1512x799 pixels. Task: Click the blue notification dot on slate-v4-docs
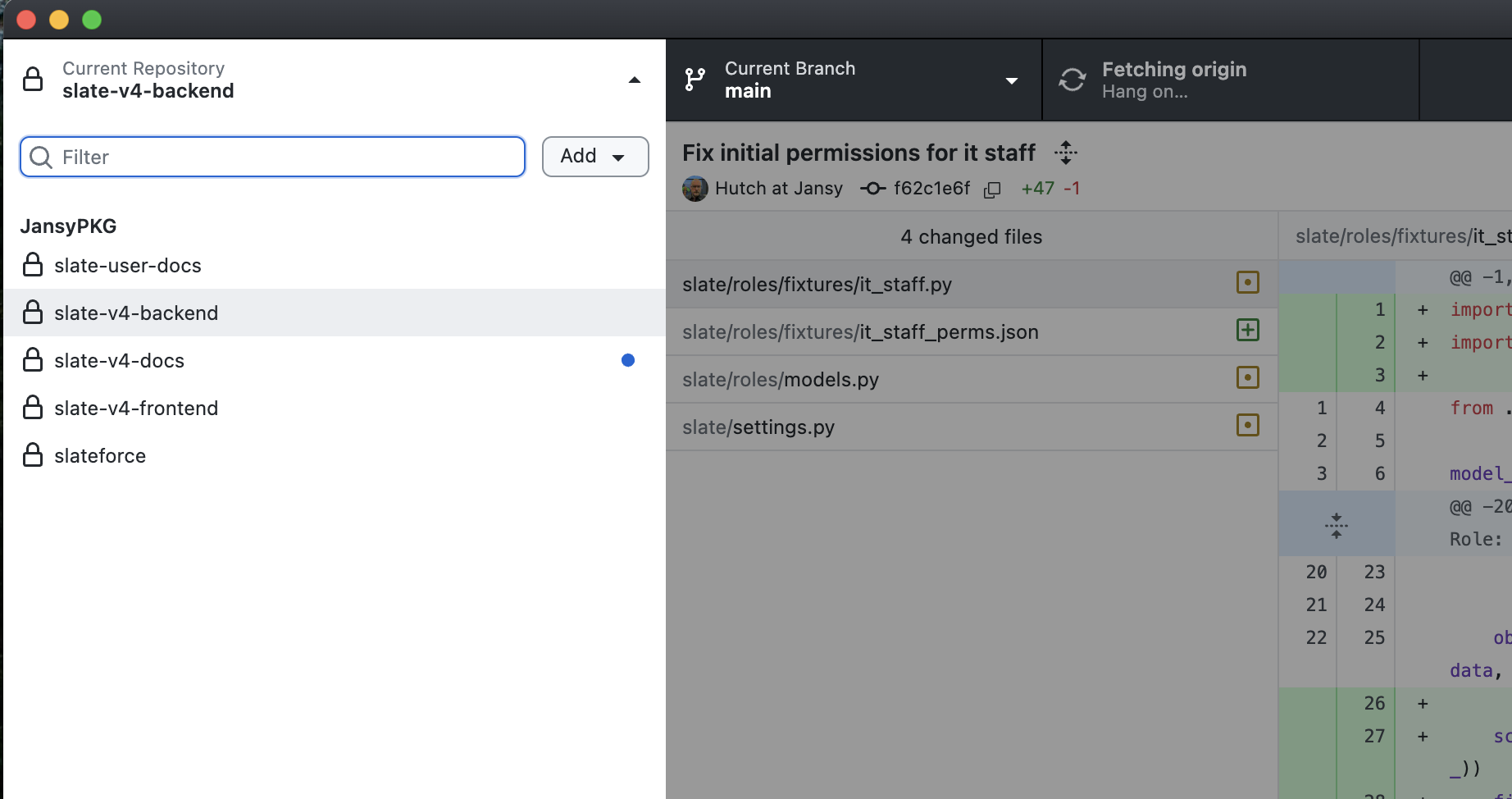pyautogui.click(x=627, y=360)
